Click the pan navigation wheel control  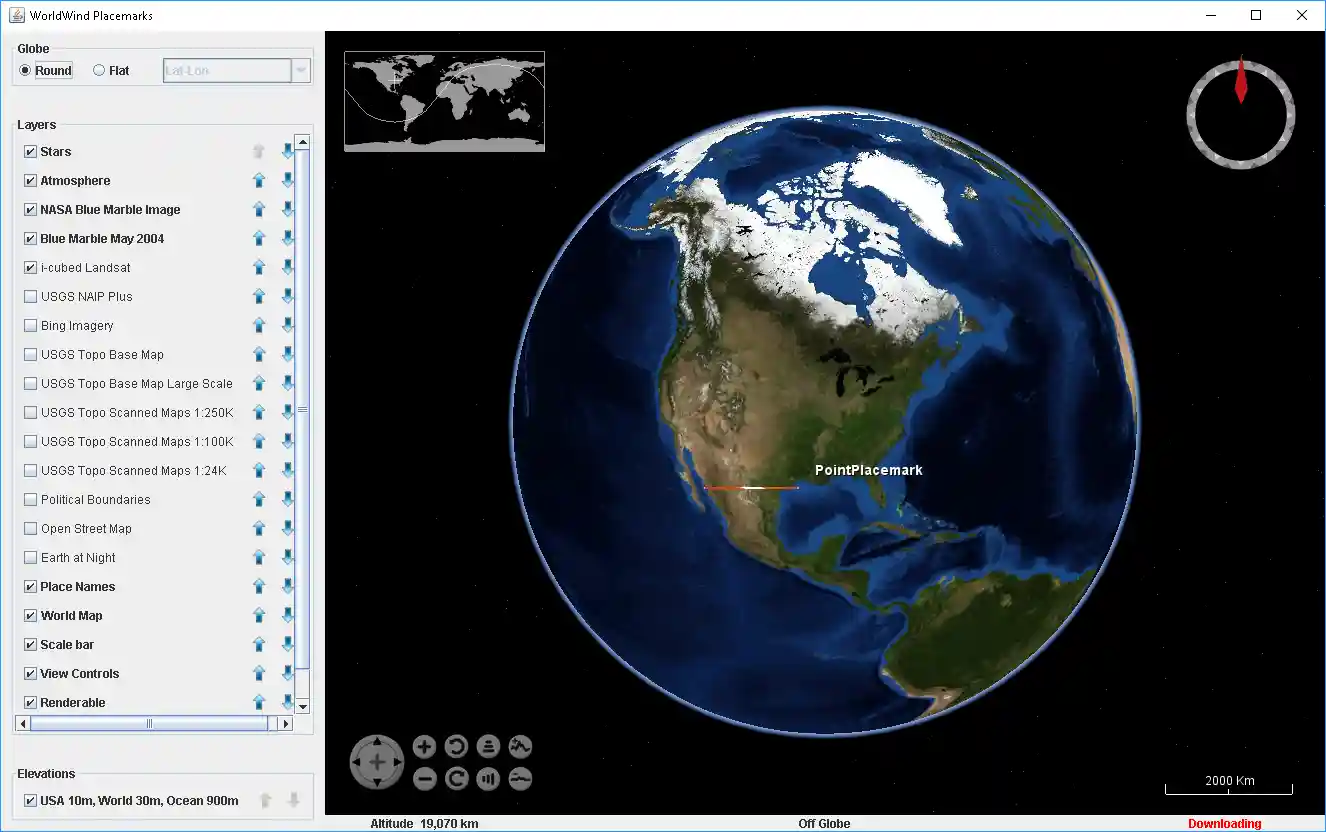tap(377, 762)
